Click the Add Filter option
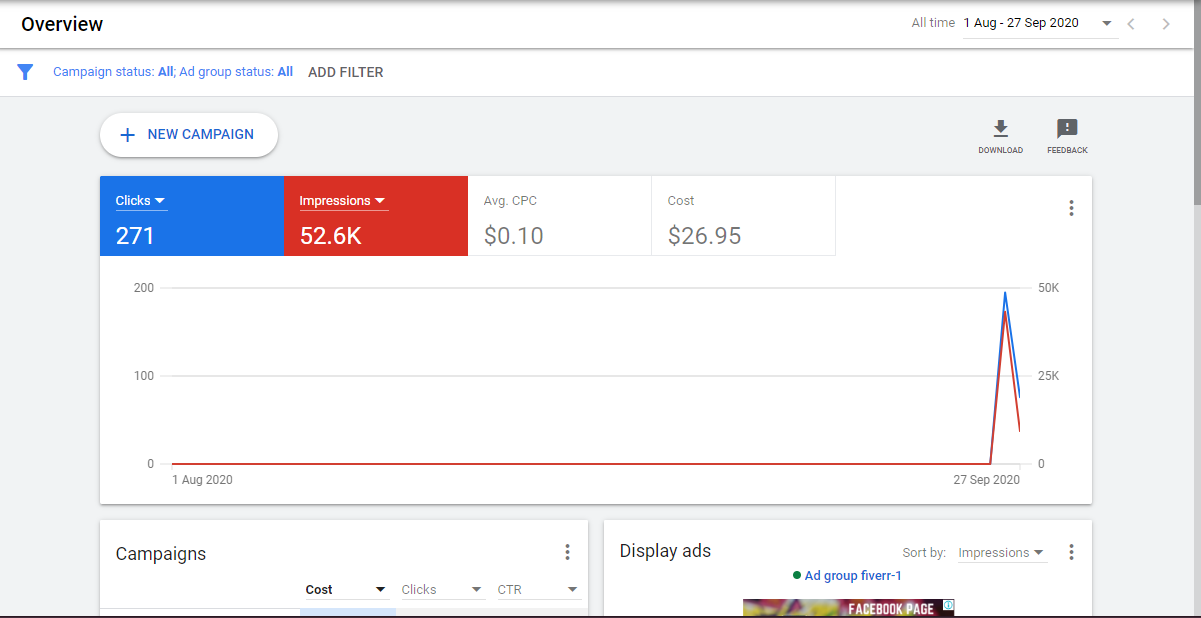The width and height of the screenshot is (1201, 618). [345, 72]
